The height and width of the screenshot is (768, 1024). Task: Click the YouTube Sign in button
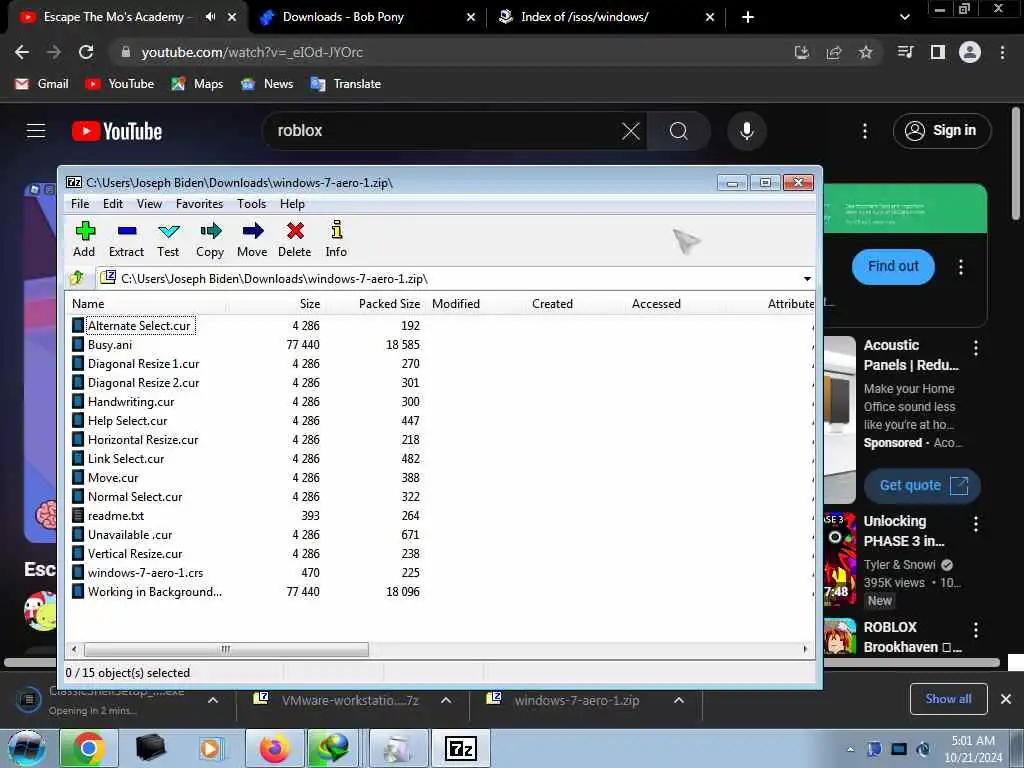941,131
